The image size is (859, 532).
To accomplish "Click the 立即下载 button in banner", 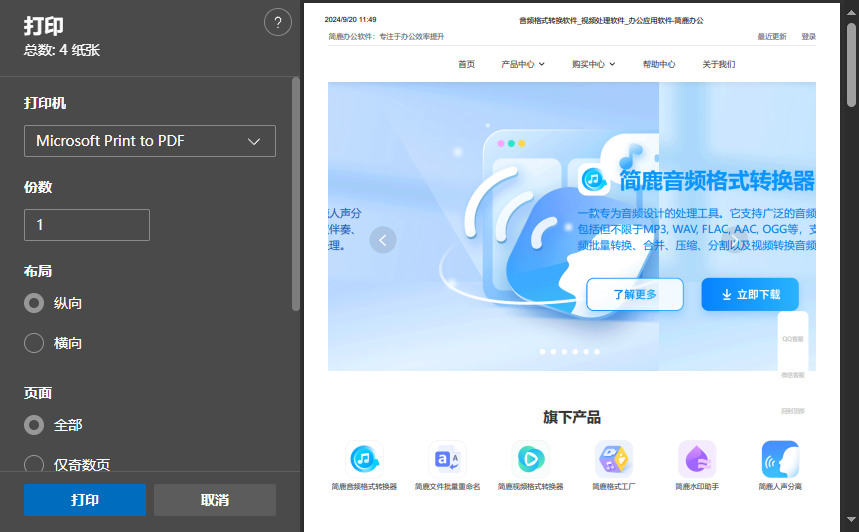I will (750, 294).
